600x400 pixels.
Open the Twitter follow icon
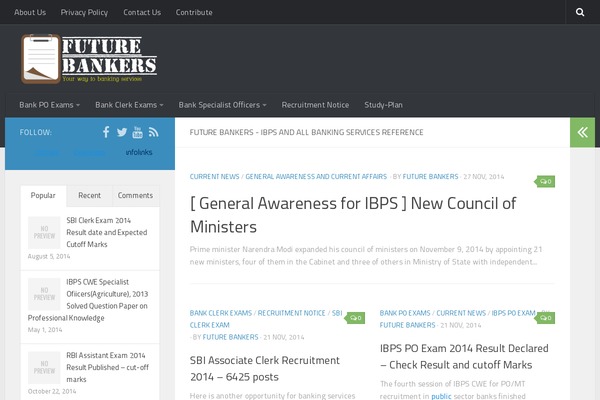(x=122, y=132)
